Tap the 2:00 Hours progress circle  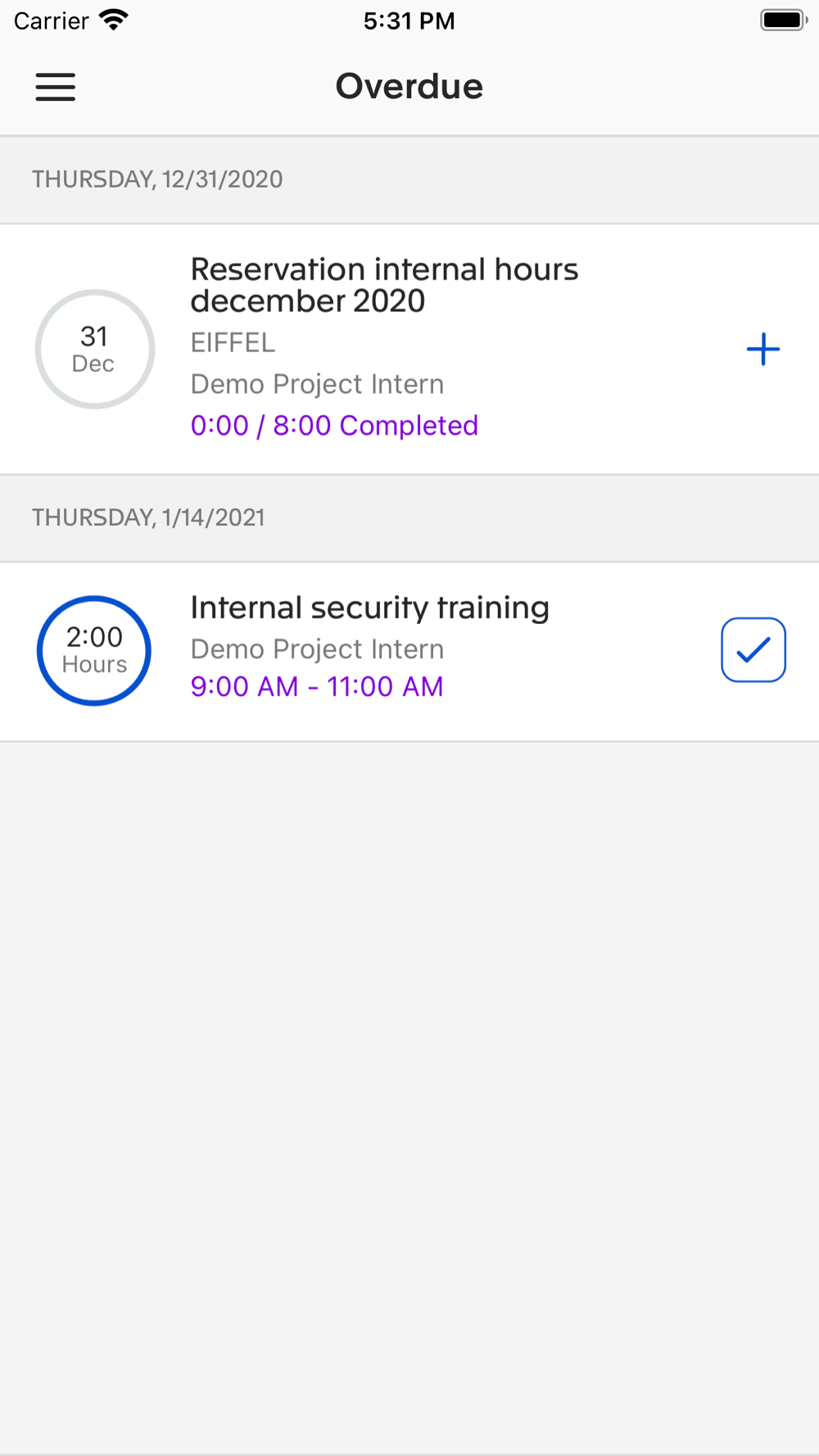[x=94, y=650]
